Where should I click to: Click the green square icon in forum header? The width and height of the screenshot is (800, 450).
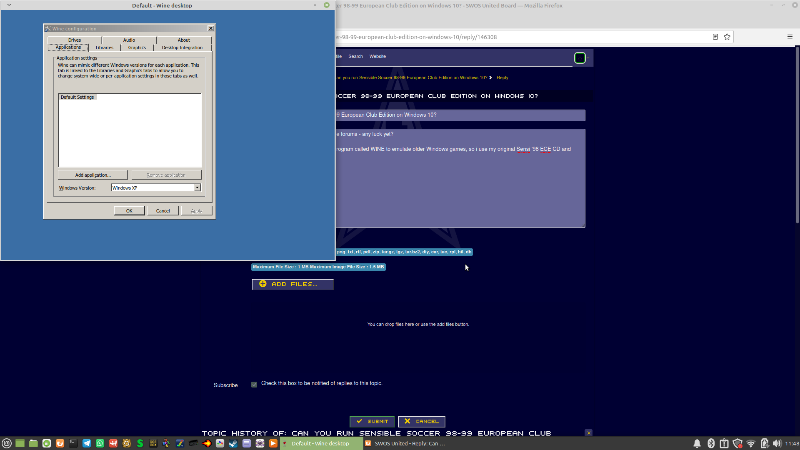[580, 58]
